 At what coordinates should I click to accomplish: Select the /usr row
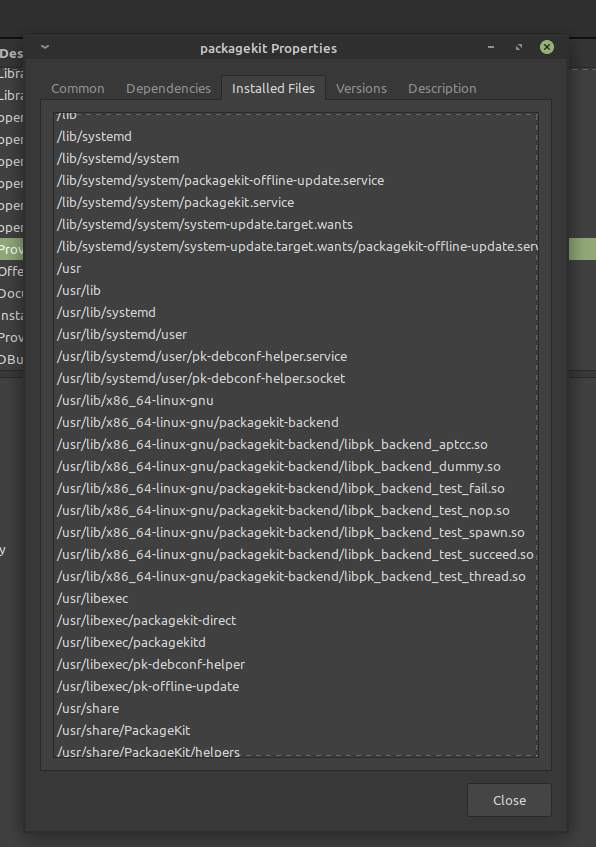click(x=296, y=268)
